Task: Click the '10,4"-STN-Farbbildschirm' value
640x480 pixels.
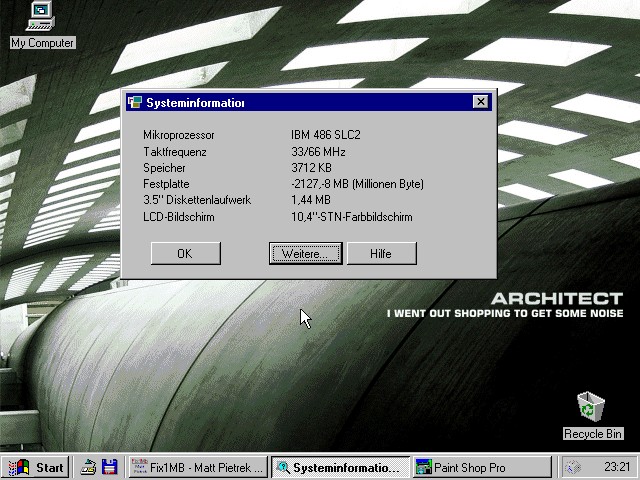Action: pyautogui.click(x=351, y=217)
